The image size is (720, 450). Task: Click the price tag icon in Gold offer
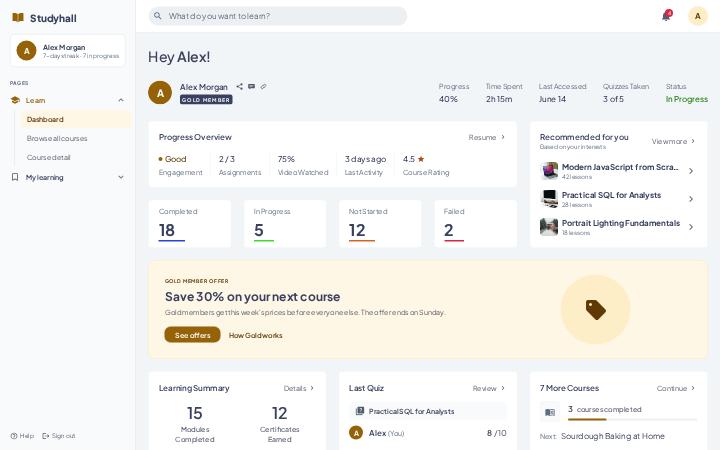pos(596,309)
